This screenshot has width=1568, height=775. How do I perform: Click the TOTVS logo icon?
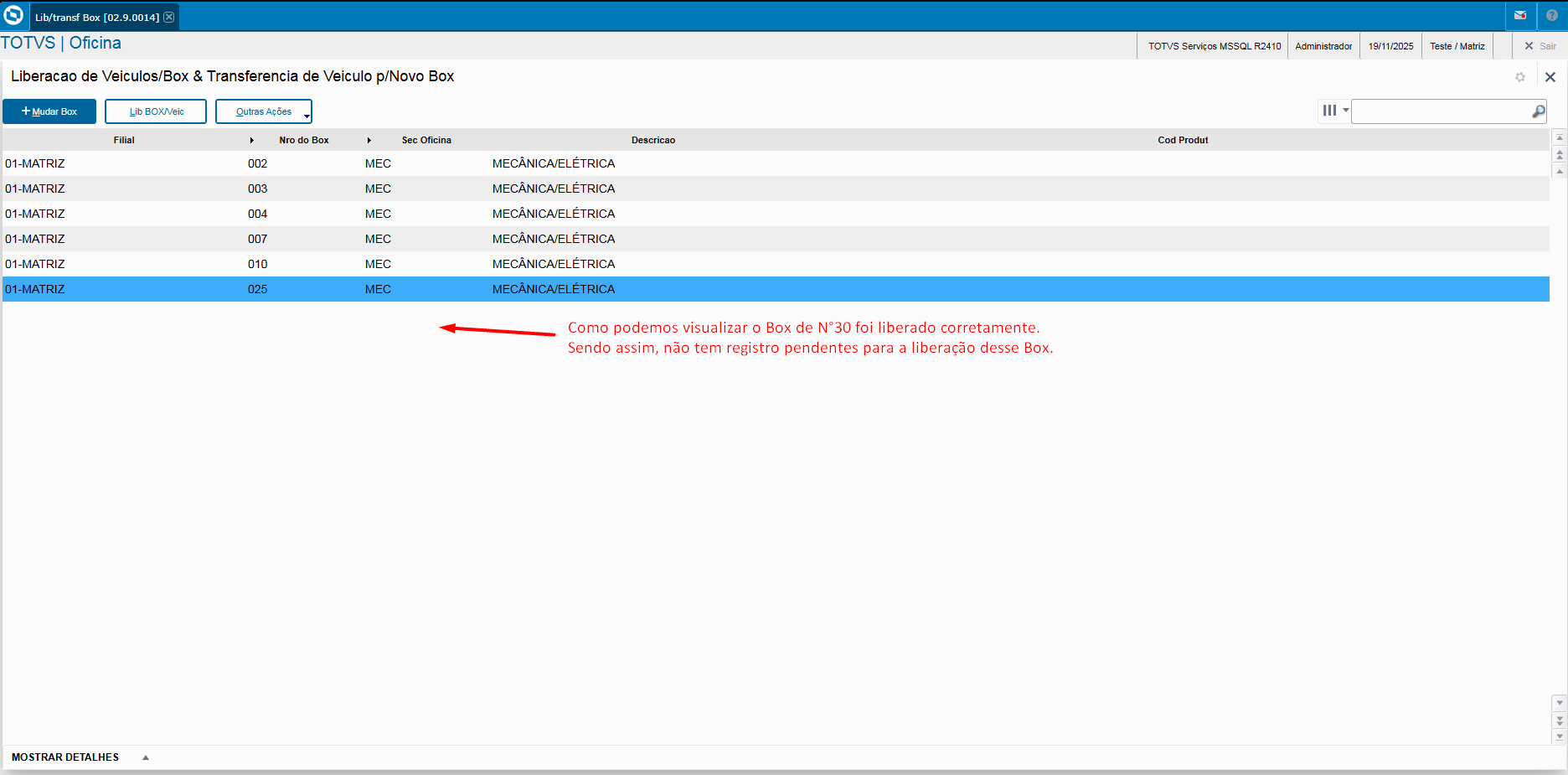(x=13, y=15)
